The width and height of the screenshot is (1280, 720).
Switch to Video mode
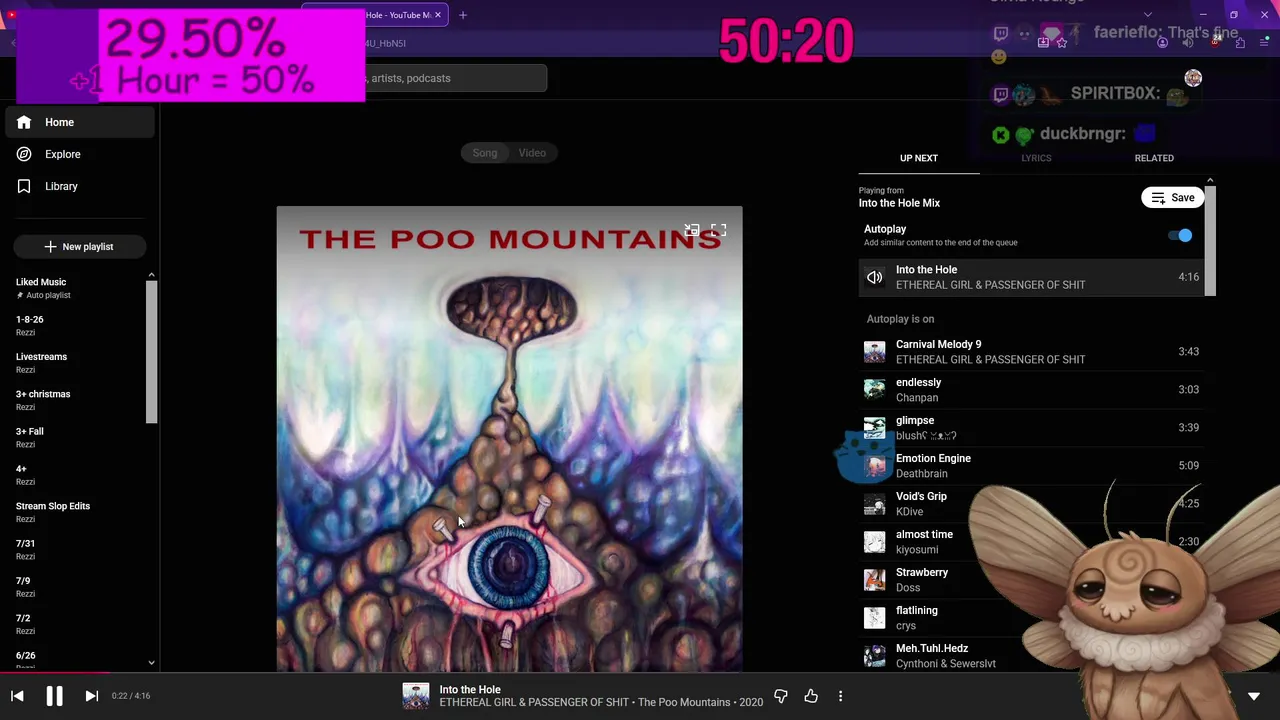(532, 153)
